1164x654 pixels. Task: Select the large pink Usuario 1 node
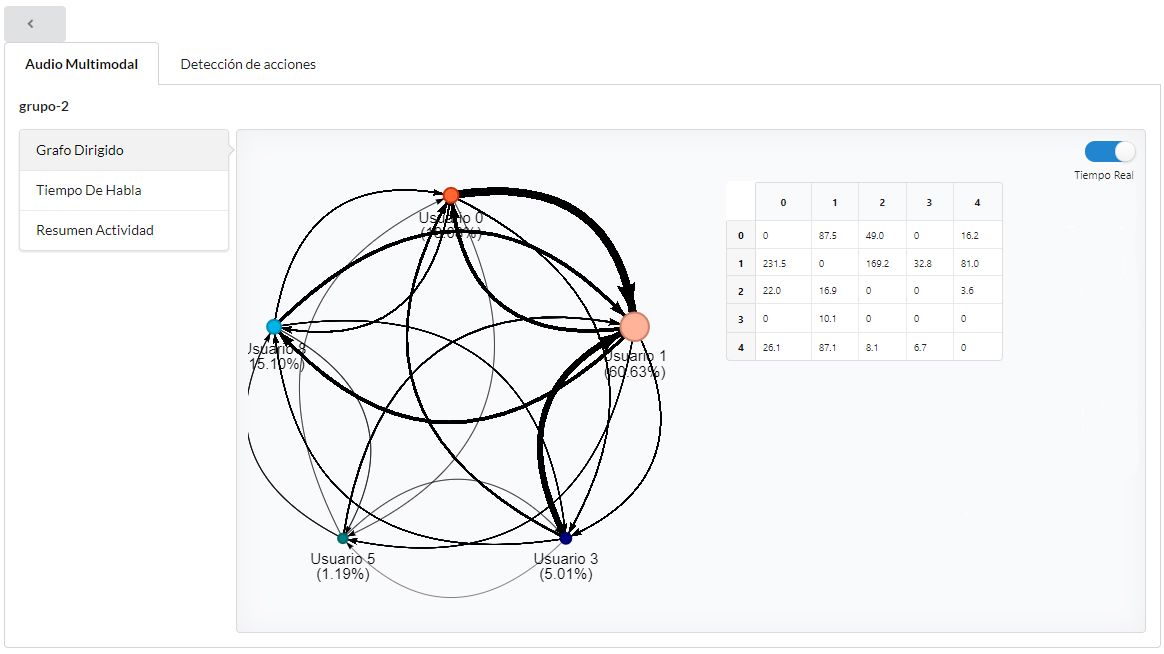(x=634, y=326)
